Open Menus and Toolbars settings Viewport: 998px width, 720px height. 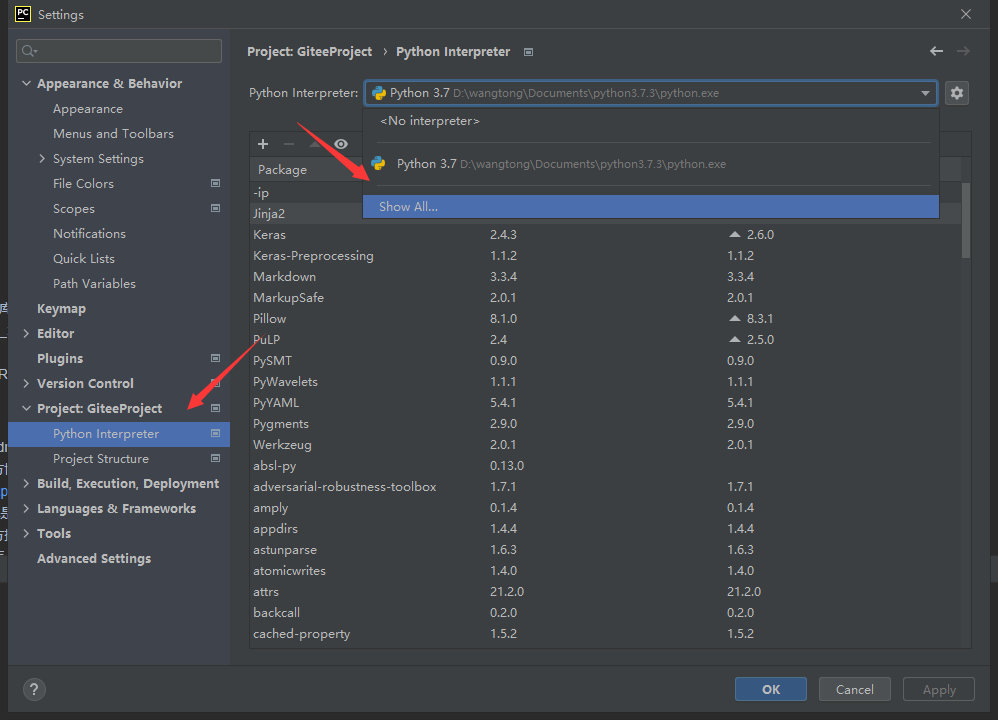click(113, 134)
